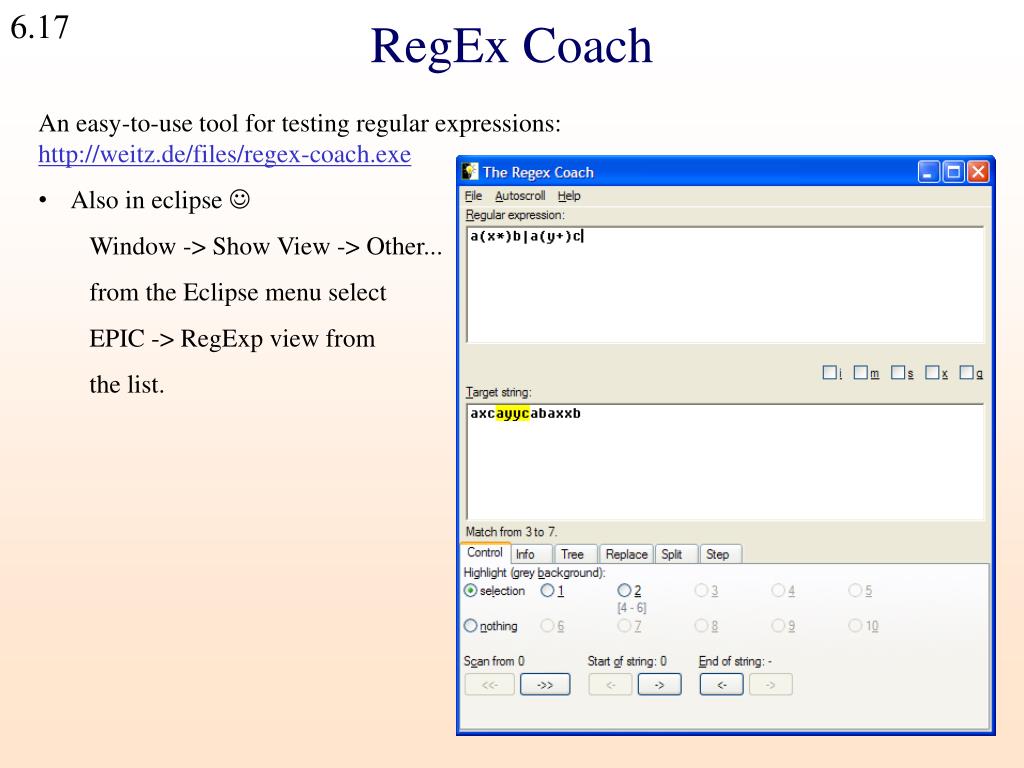Click the highlighted 'ayyc' match in target string
1024x768 pixels.
click(513, 413)
